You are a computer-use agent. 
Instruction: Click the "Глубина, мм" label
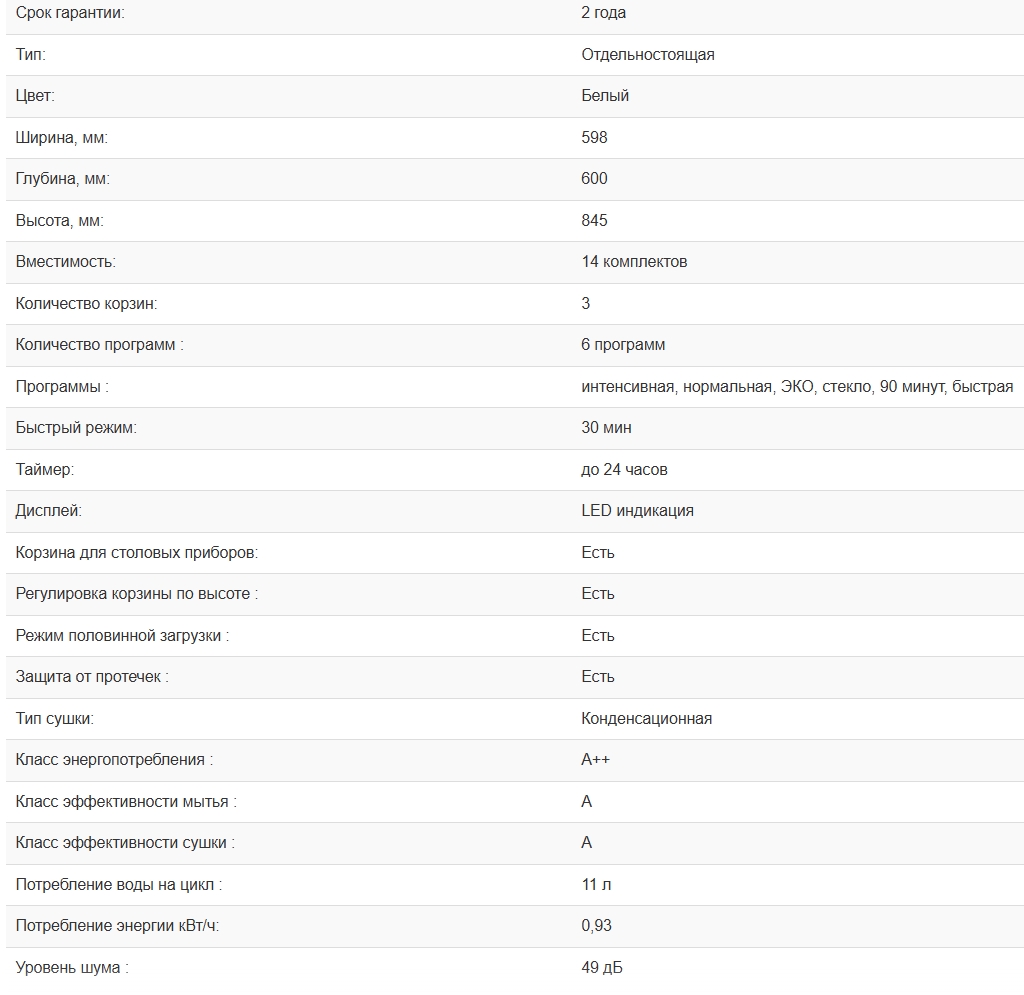click(x=63, y=179)
